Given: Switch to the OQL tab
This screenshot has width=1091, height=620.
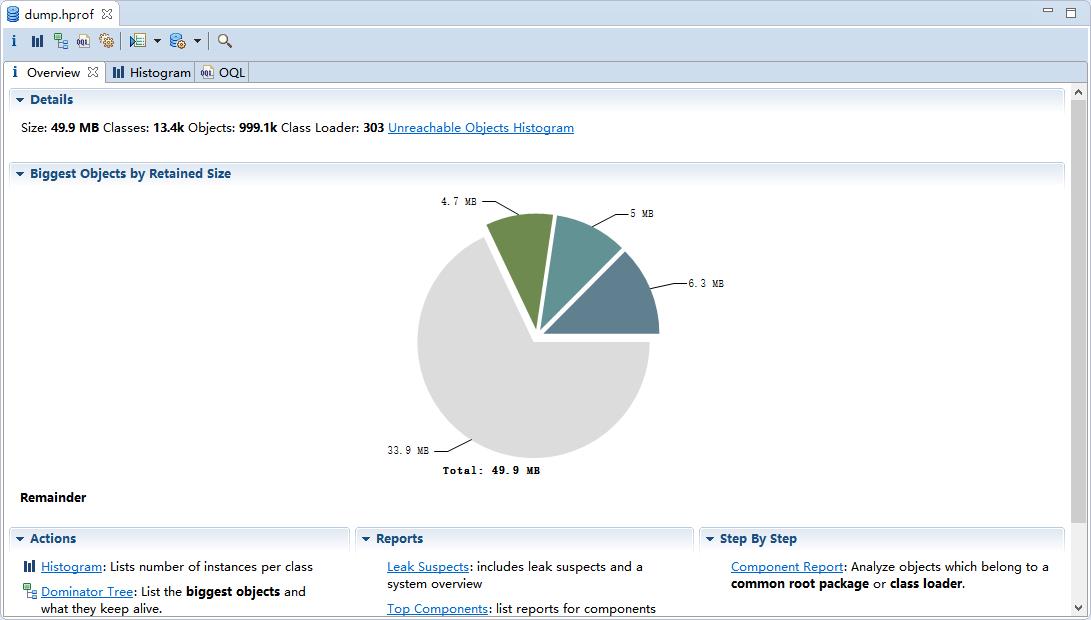Looking at the screenshot, I should point(223,72).
